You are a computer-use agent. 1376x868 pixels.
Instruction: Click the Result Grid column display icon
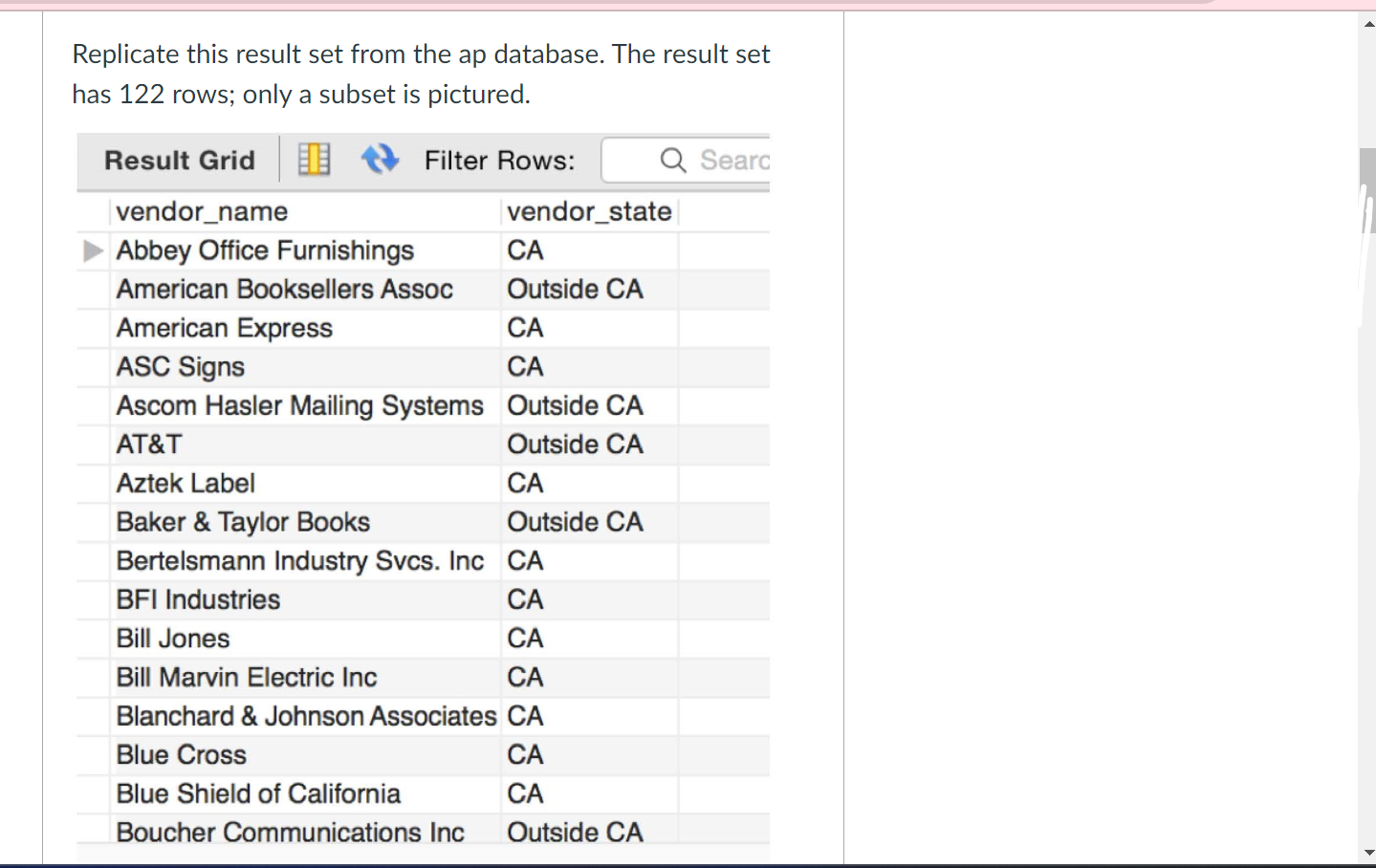click(x=314, y=158)
